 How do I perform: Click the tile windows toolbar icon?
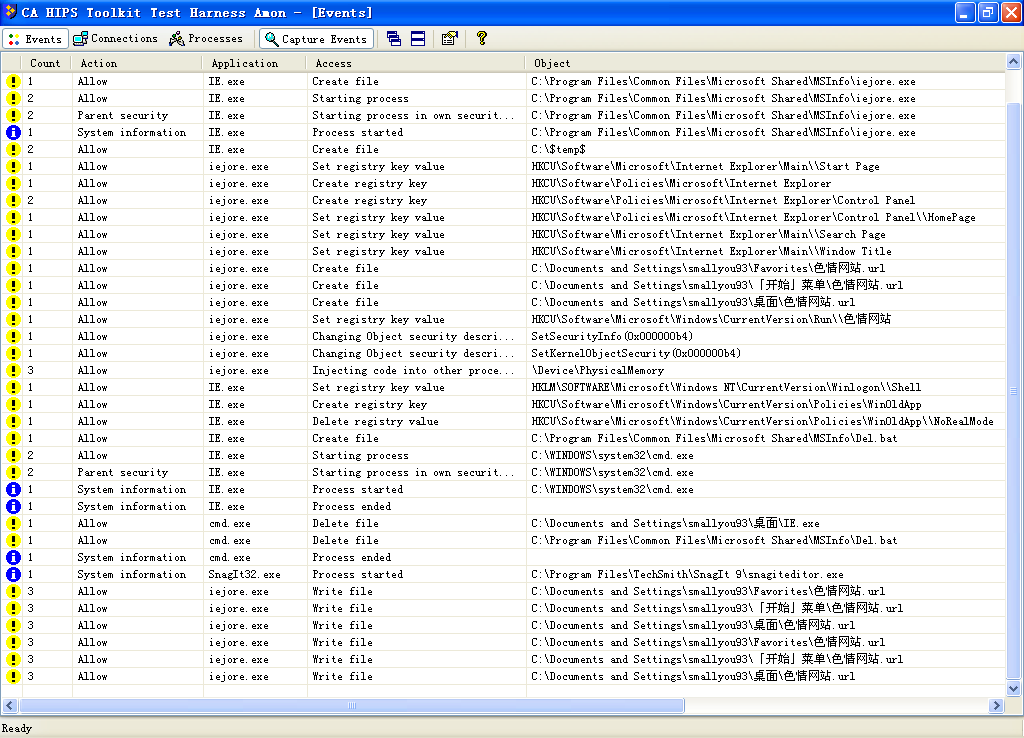pos(418,39)
